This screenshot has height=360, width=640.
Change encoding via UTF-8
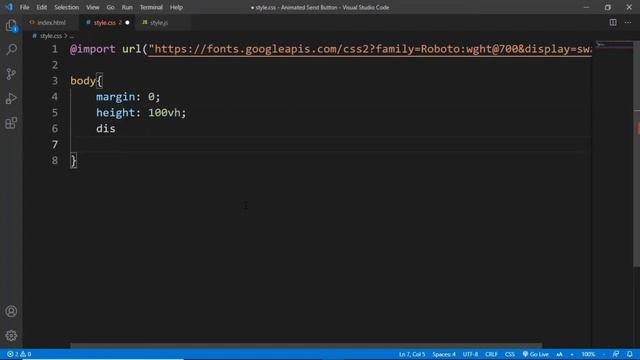point(470,354)
